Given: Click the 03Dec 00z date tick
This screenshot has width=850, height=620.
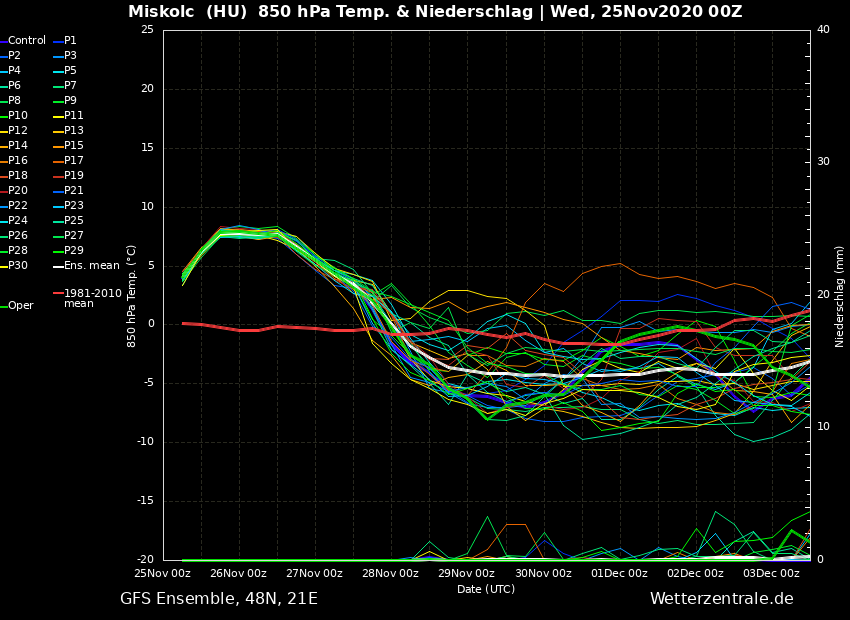Looking at the screenshot, I should [x=771, y=574].
